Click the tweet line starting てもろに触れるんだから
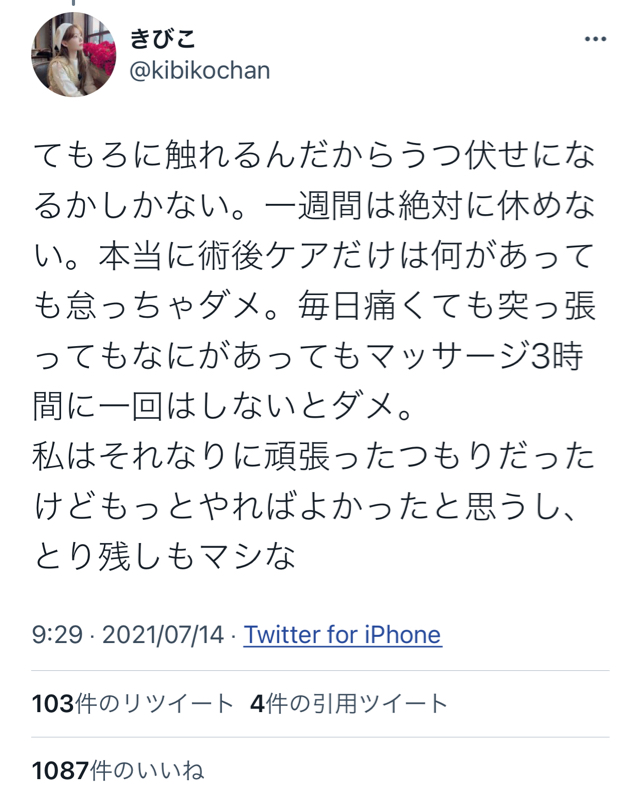 click(315, 156)
